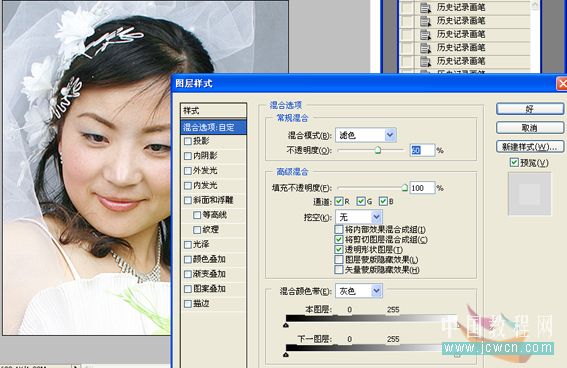Enable the 斜面和浮雕 checkbox

coord(188,200)
